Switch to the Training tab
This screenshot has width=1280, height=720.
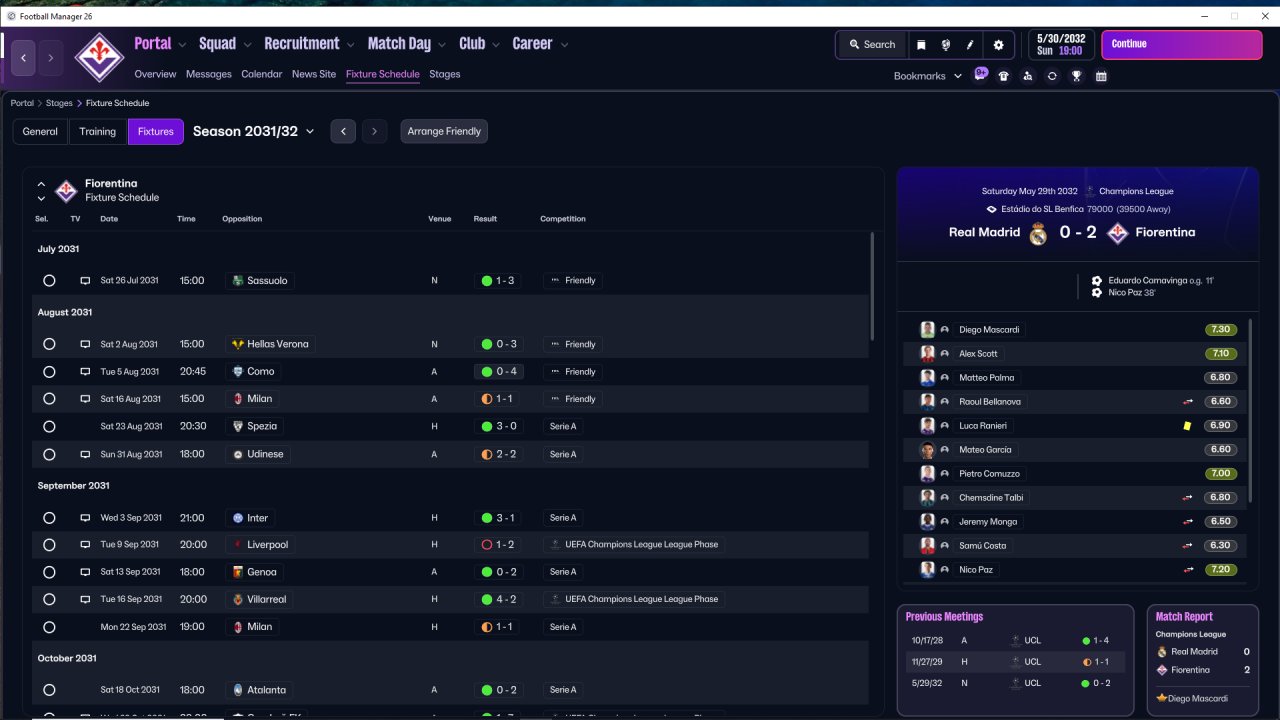pos(98,132)
